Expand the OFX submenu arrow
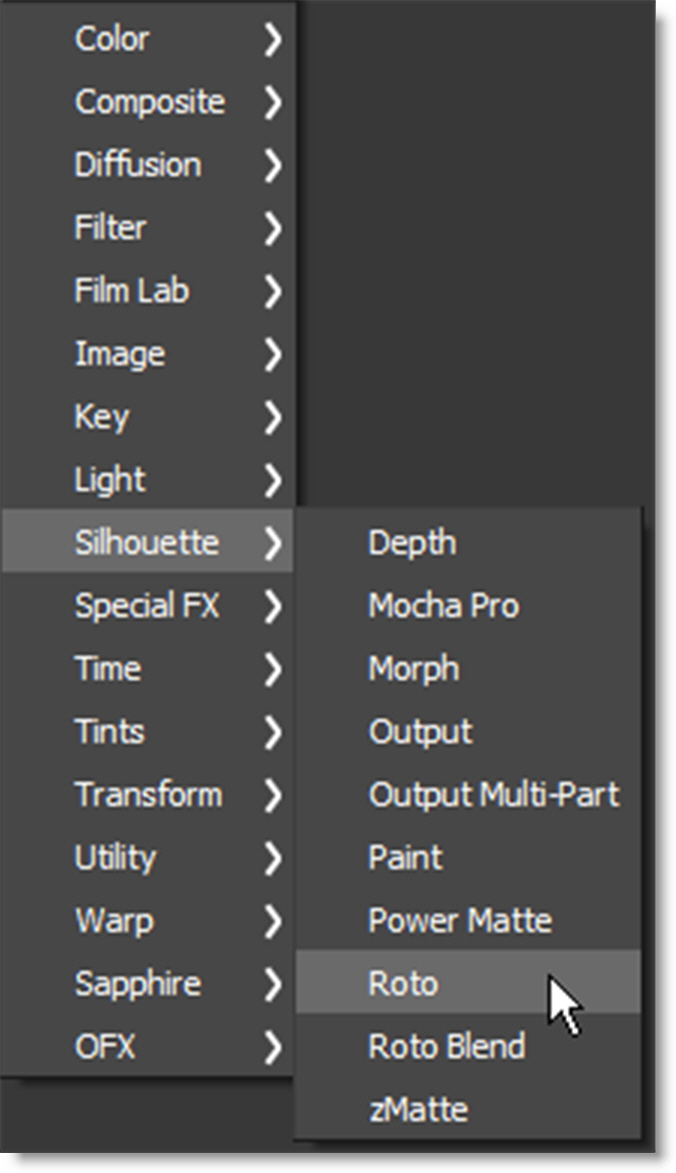 click(x=272, y=1048)
